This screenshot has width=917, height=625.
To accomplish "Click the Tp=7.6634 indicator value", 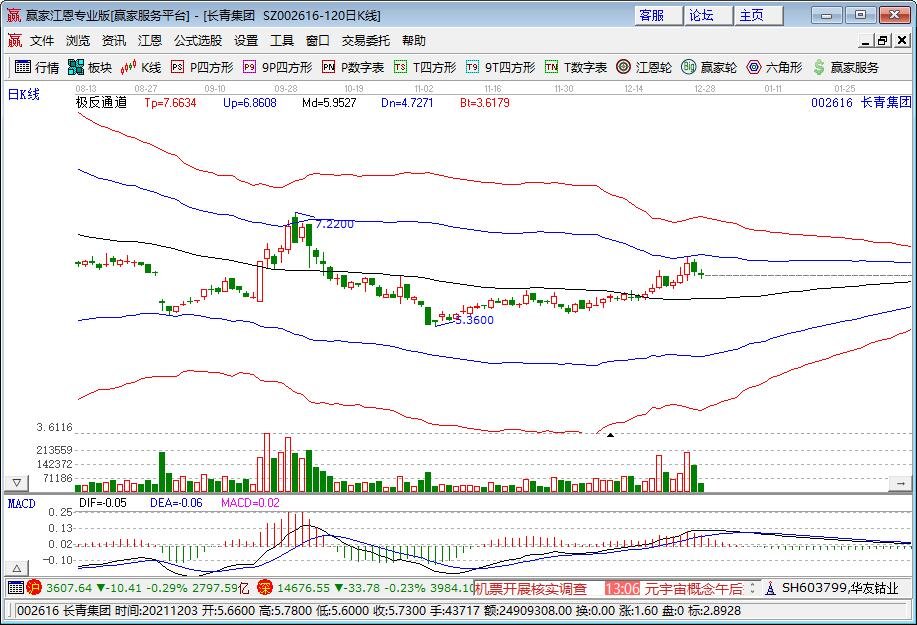I will (x=170, y=103).
